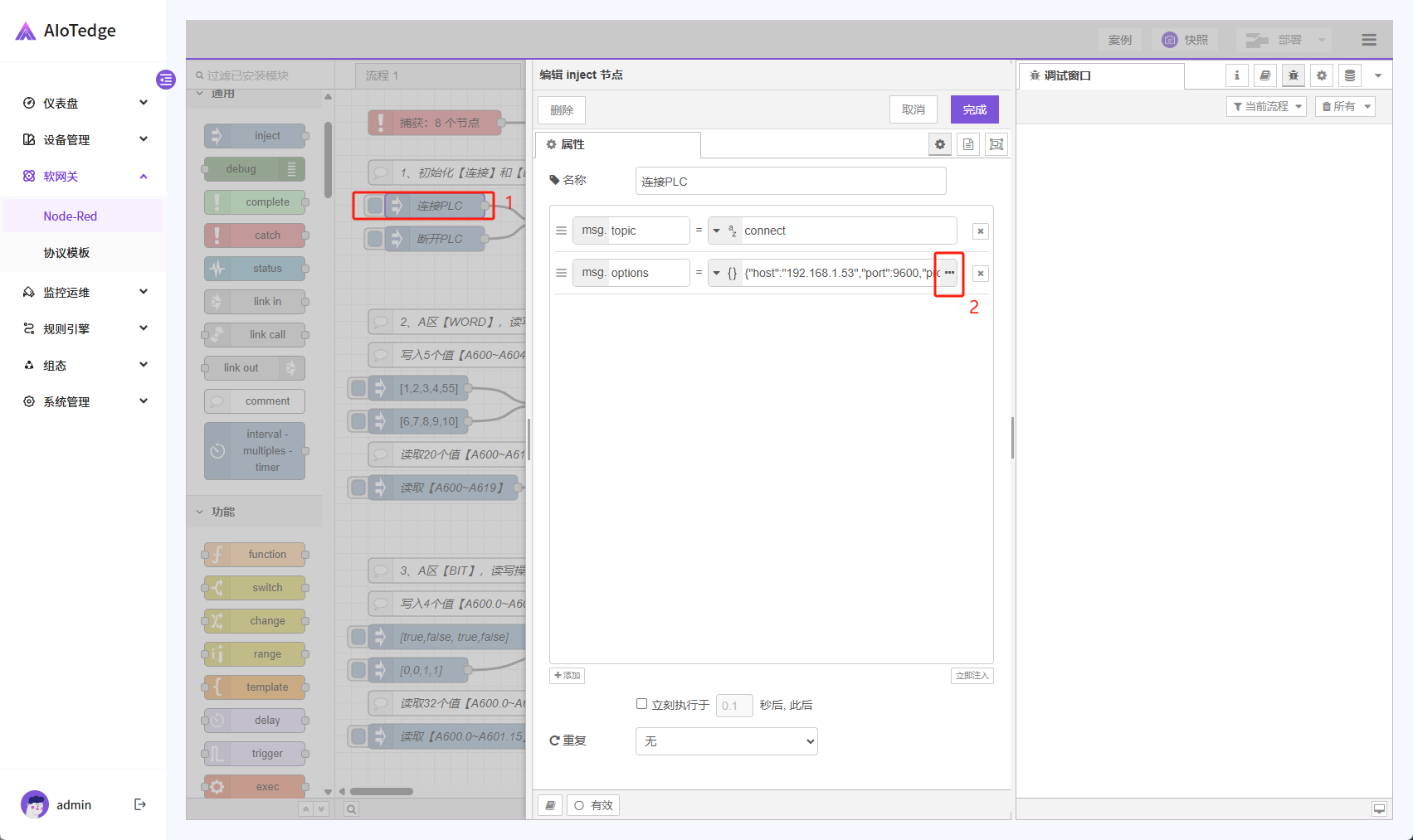Open node appearance settings icon
This screenshot has height=840, width=1413.
(996, 144)
